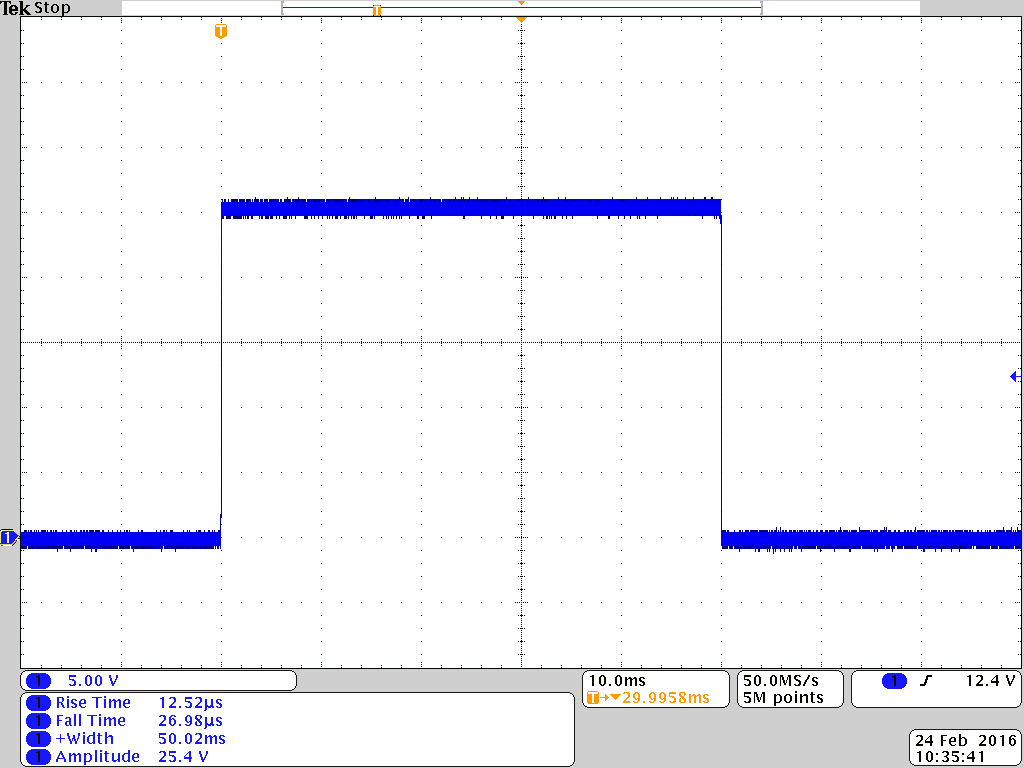Click the channel 1 badge next to Rise Time
The height and width of the screenshot is (768, 1024).
click(39, 703)
